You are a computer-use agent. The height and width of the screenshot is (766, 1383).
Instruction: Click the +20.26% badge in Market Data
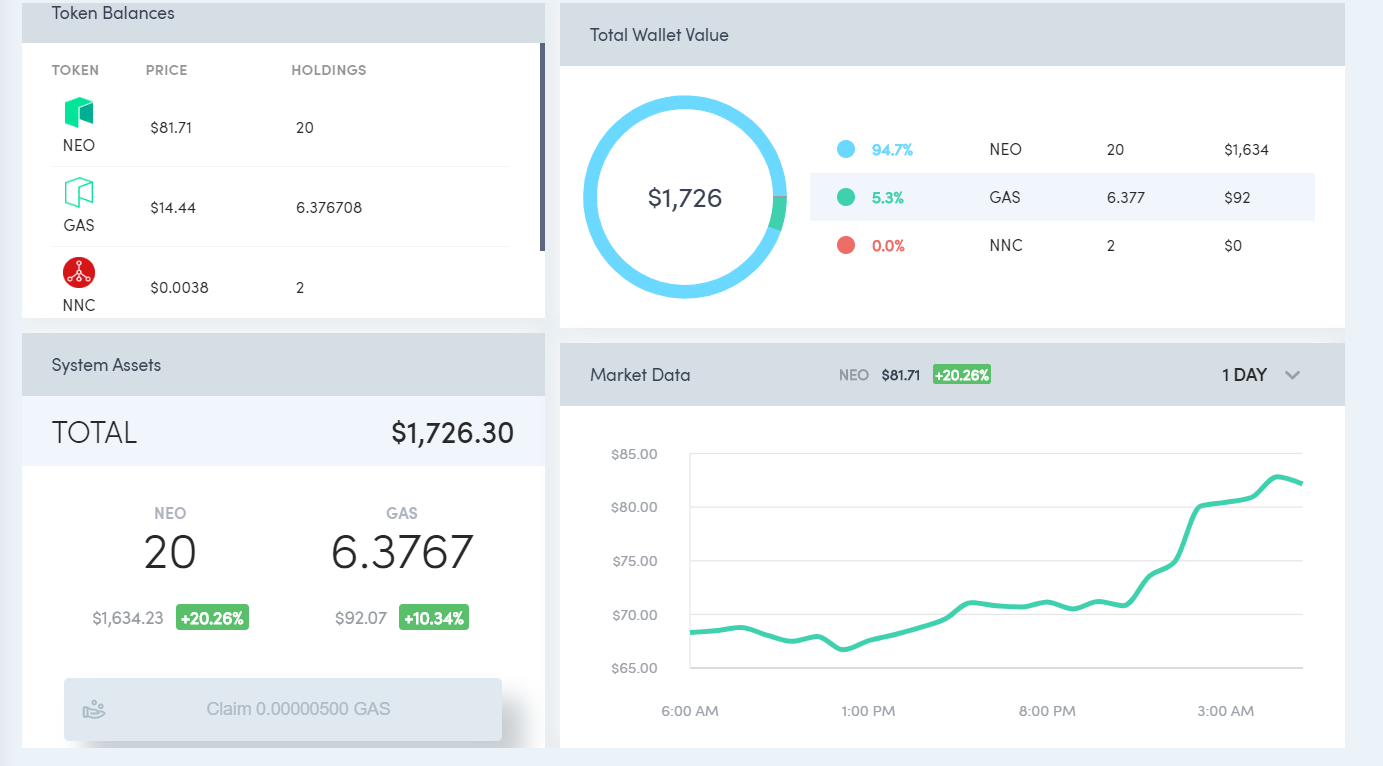(x=962, y=375)
